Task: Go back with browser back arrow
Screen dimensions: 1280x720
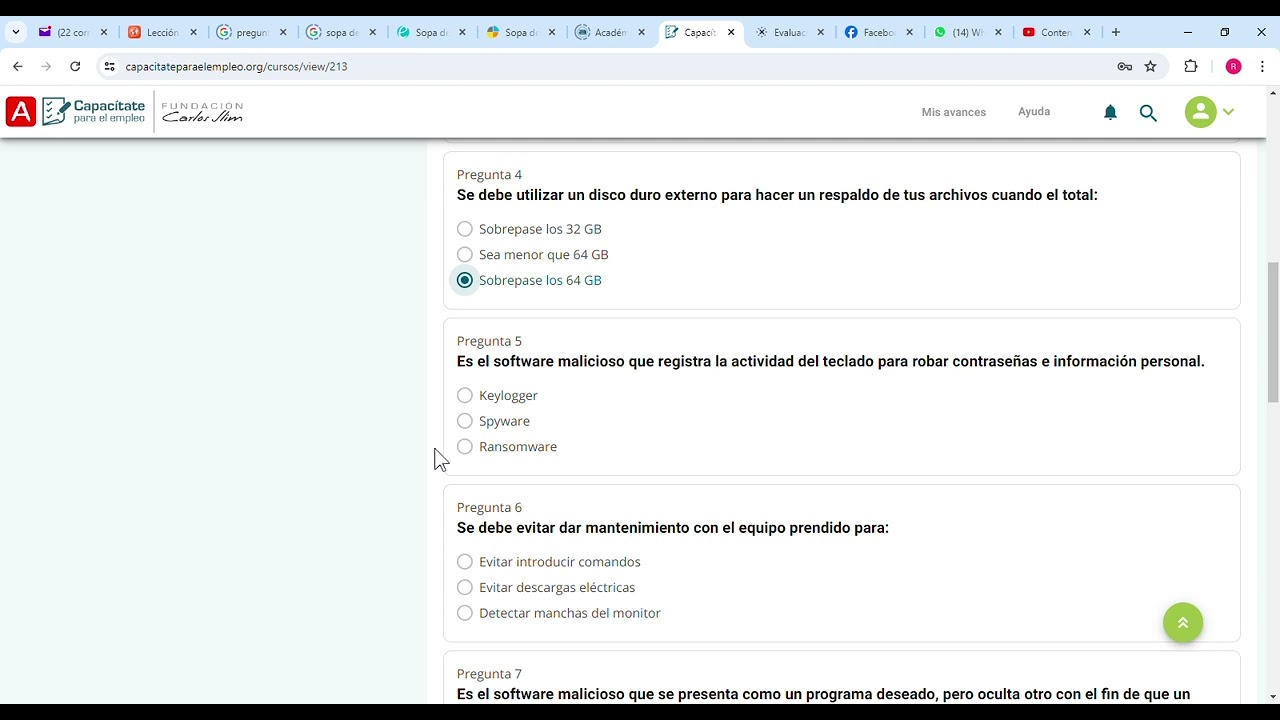Action: coord(17,66)
